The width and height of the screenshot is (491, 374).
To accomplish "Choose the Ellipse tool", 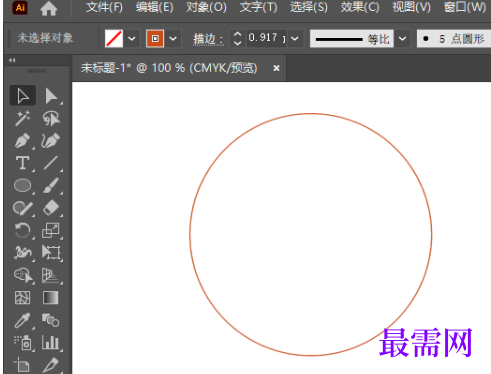I will pyautogui.click(x=22, y=186).
